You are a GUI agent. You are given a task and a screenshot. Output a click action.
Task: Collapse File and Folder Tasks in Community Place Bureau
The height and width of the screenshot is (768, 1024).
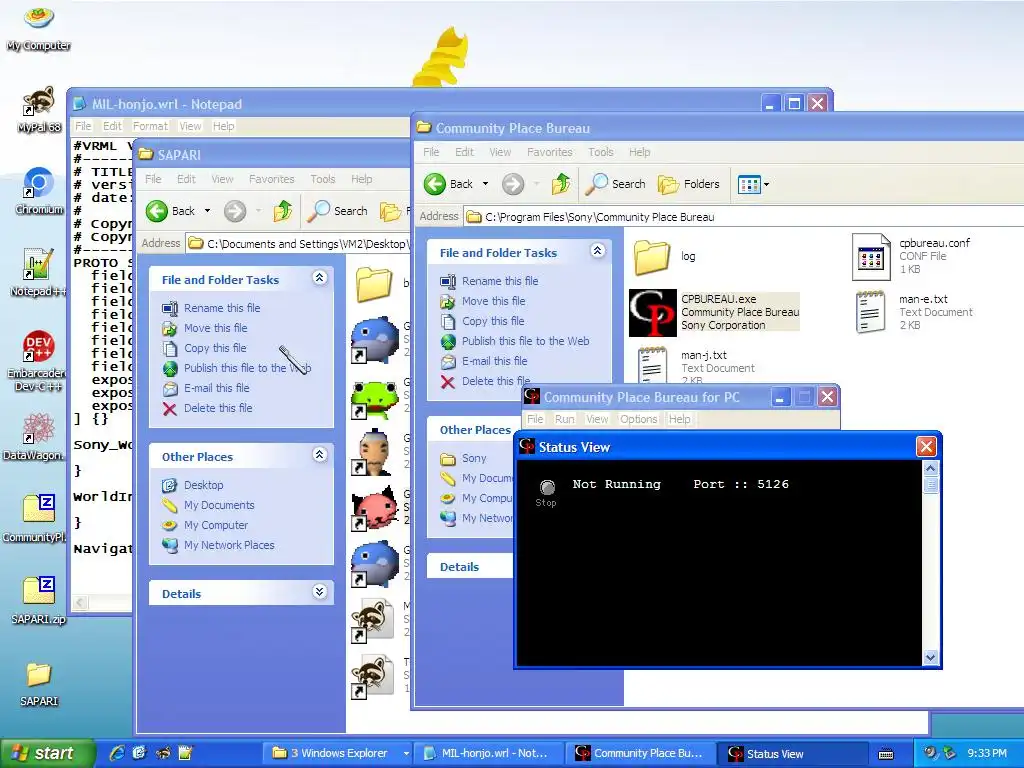(598, 251)
